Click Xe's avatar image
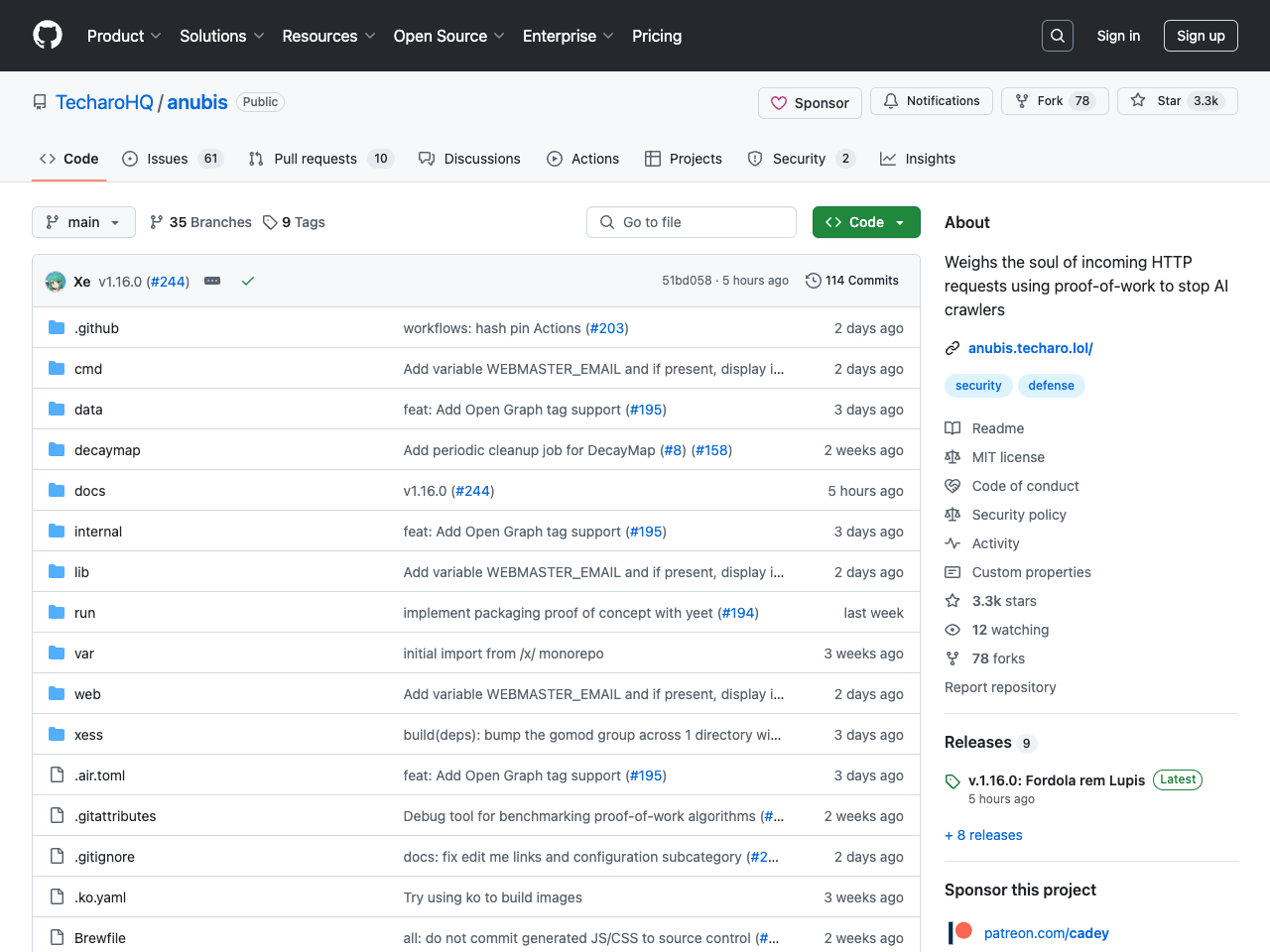Image resolution: width=1270 pixels, height=952 pixels. click(x=56, y=282)
